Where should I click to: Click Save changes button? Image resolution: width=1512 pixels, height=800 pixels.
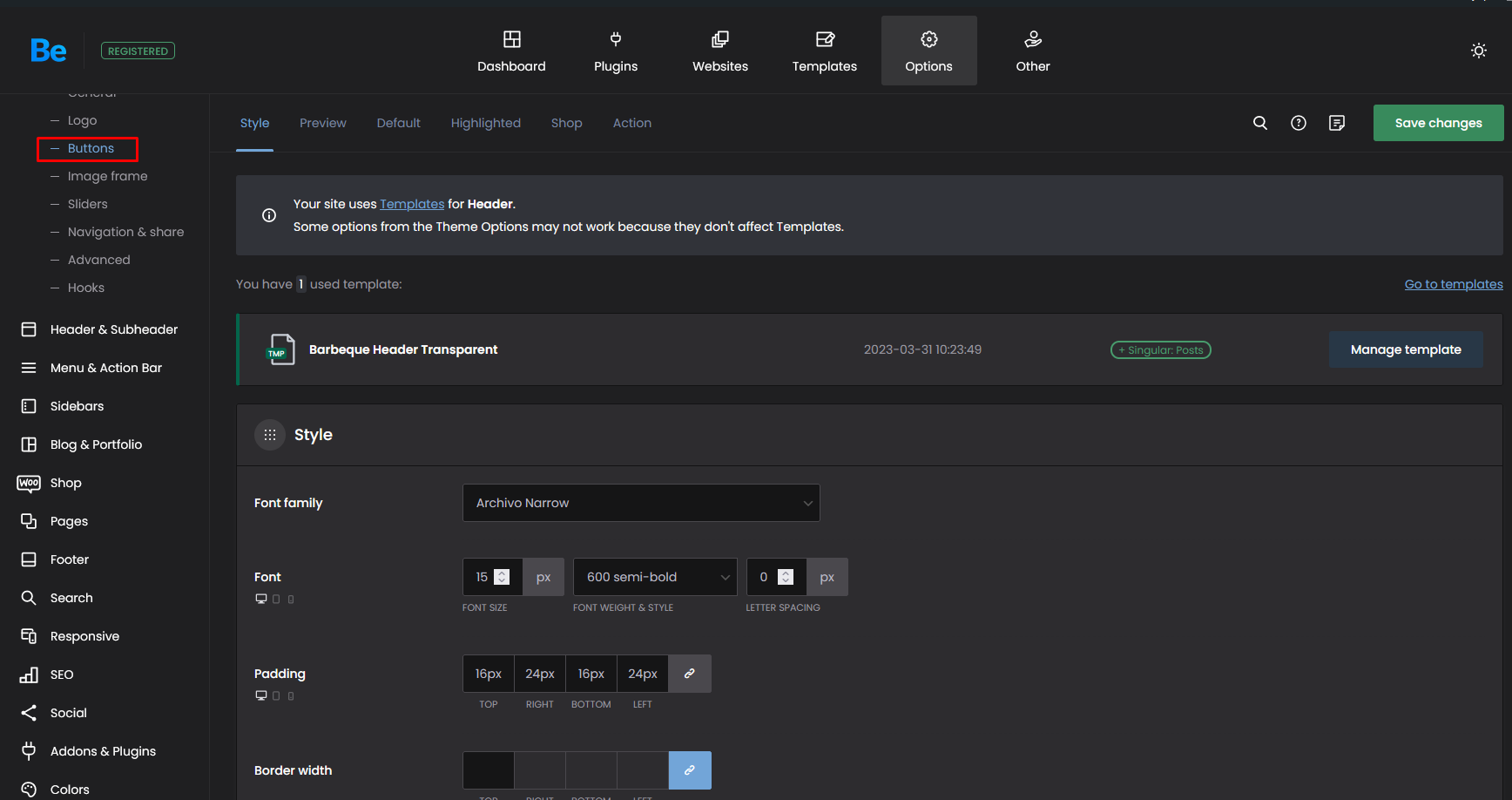[1439, 123]
